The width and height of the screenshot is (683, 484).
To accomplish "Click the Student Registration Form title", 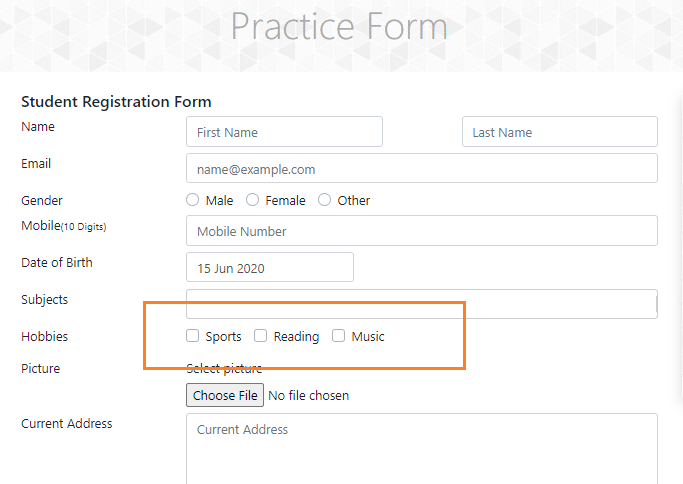I will click(x=116, y=102).
